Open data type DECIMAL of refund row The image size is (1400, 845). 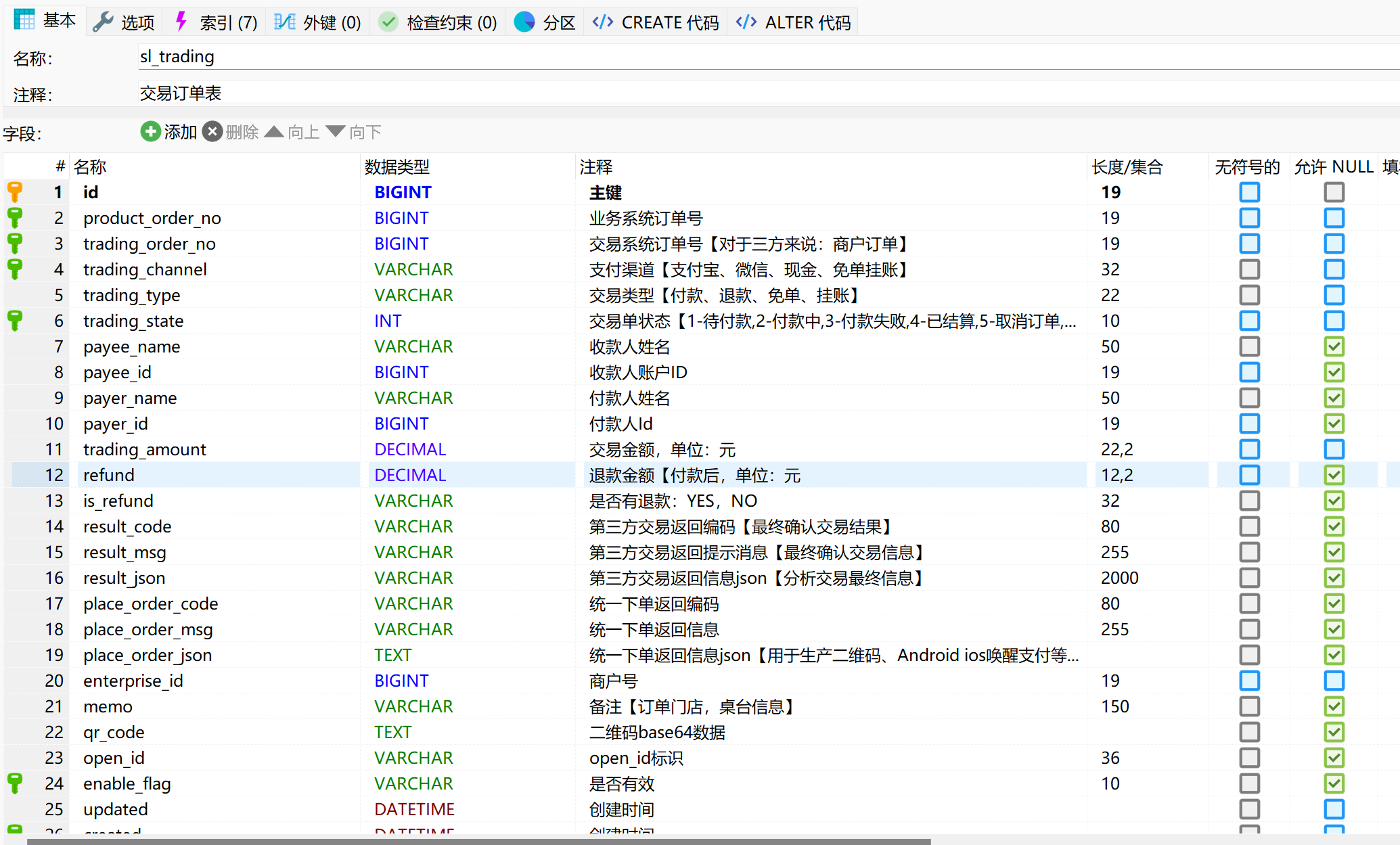[410, 475]
